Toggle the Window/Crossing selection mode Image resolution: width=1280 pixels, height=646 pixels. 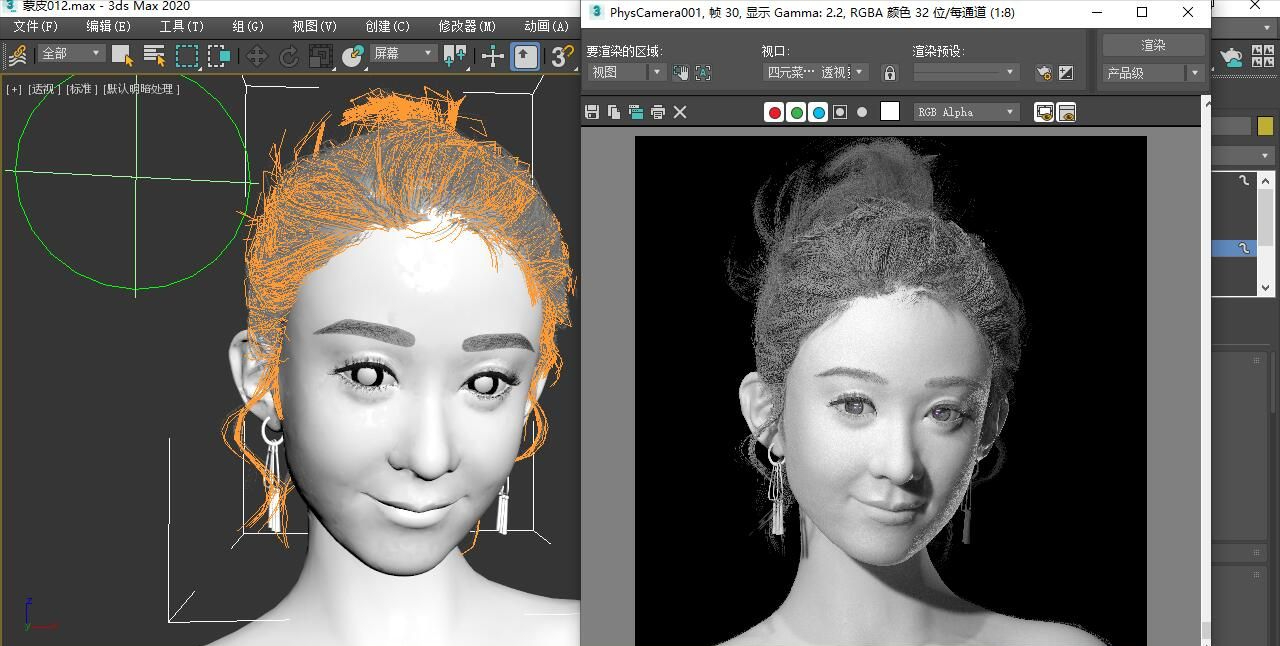coord(219,55)
